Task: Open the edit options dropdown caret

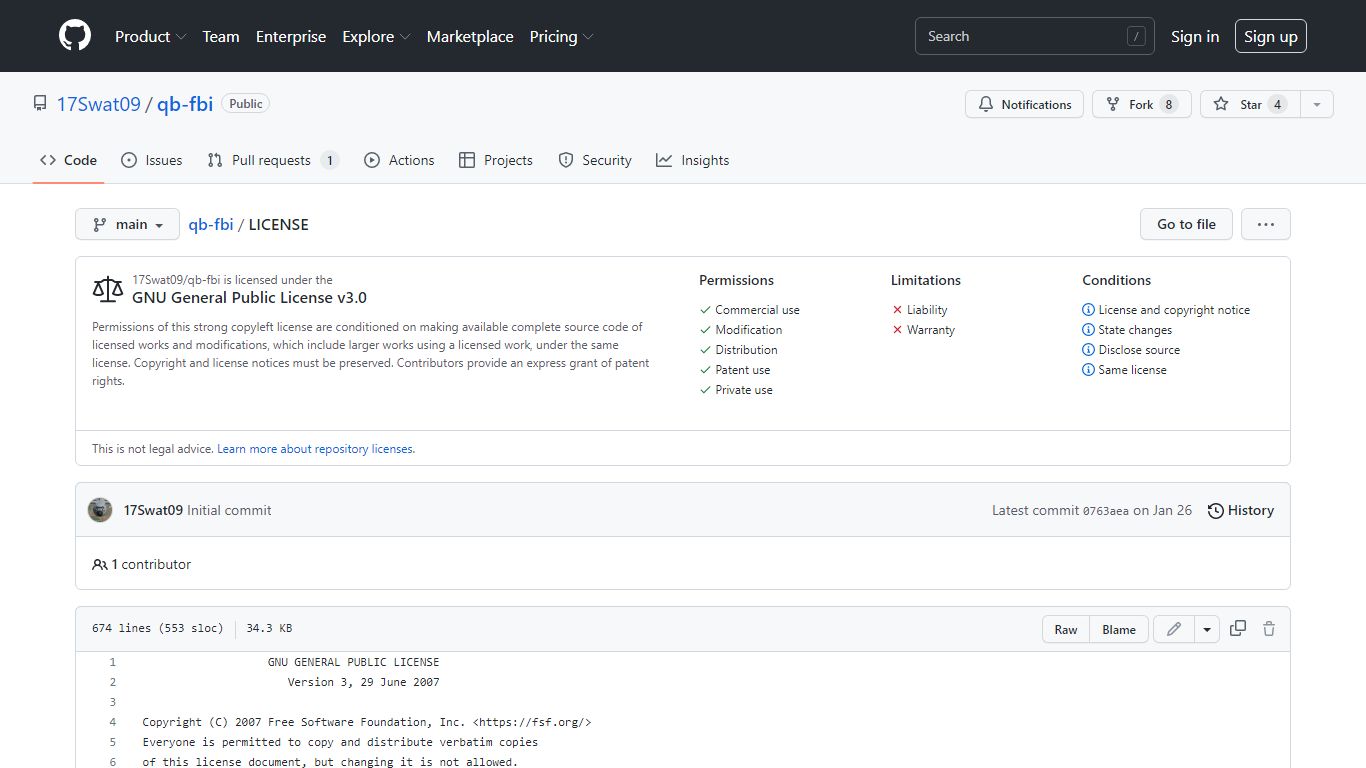Action: click(1207, 629)
